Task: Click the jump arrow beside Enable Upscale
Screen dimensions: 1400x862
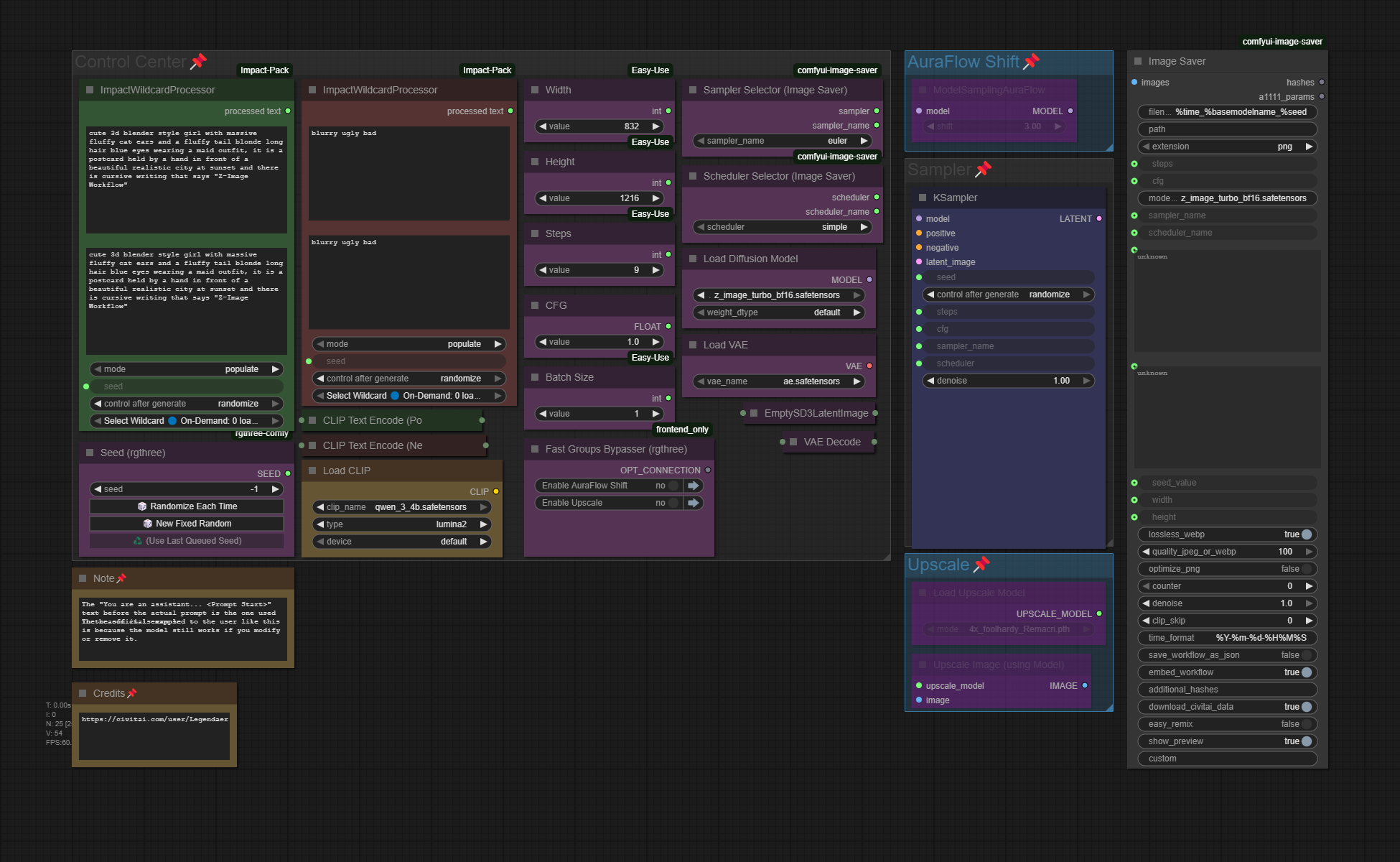Action: (x=694, y=503)
